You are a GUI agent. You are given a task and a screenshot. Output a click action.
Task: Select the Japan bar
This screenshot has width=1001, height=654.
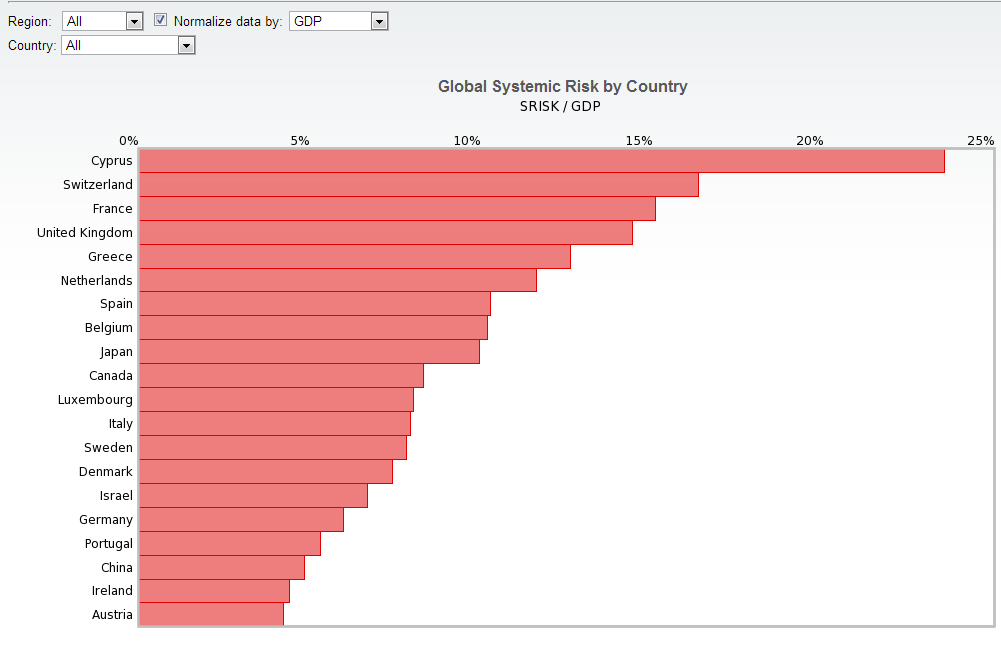pos(309,352)
